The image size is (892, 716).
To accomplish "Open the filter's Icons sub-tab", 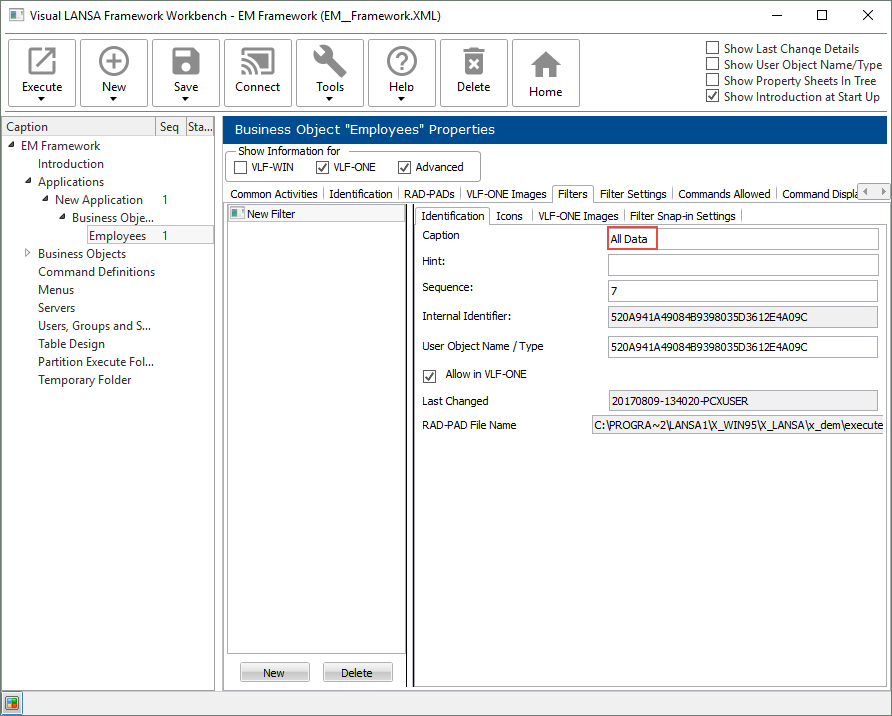I will (509, 216).
